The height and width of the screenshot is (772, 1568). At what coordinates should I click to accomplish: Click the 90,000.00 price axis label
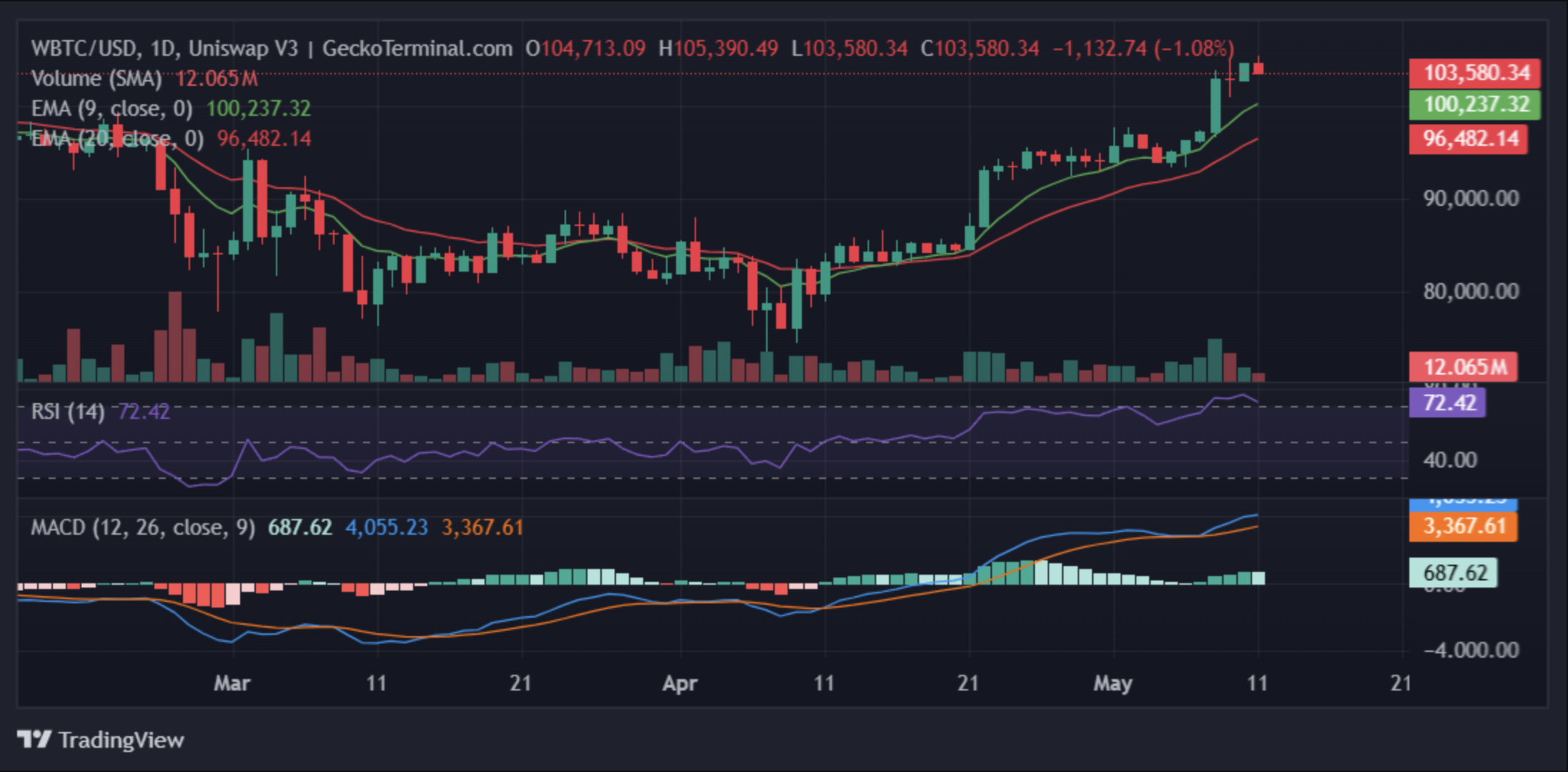point(1471,199)
